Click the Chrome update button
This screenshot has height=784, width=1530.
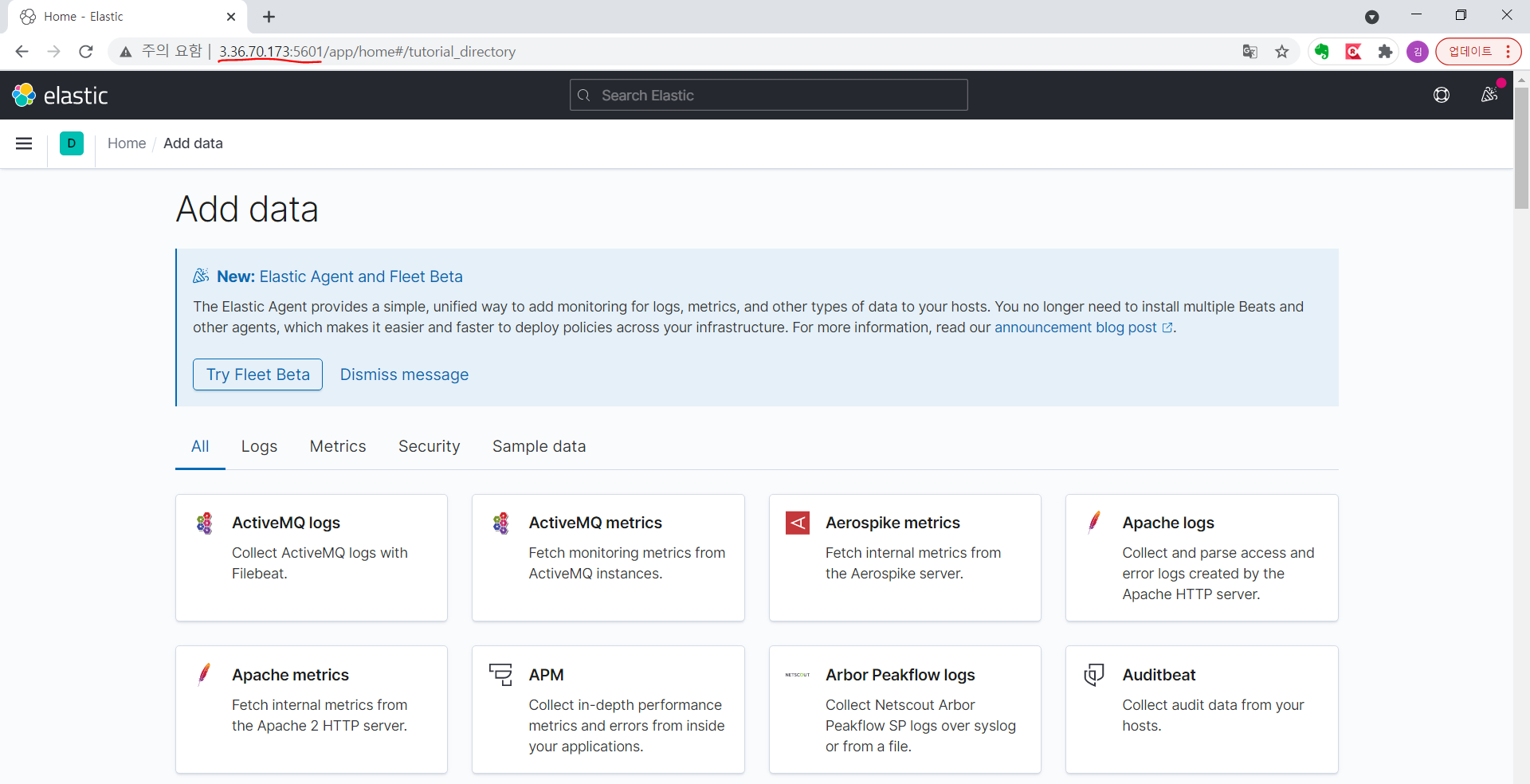[x=1478, y=52]
